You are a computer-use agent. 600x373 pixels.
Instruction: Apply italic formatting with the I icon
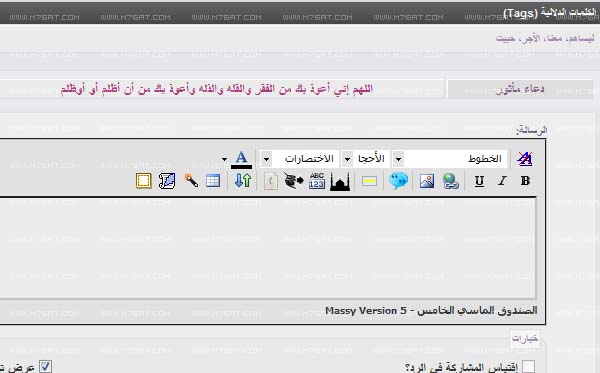[x=502, y=181]
